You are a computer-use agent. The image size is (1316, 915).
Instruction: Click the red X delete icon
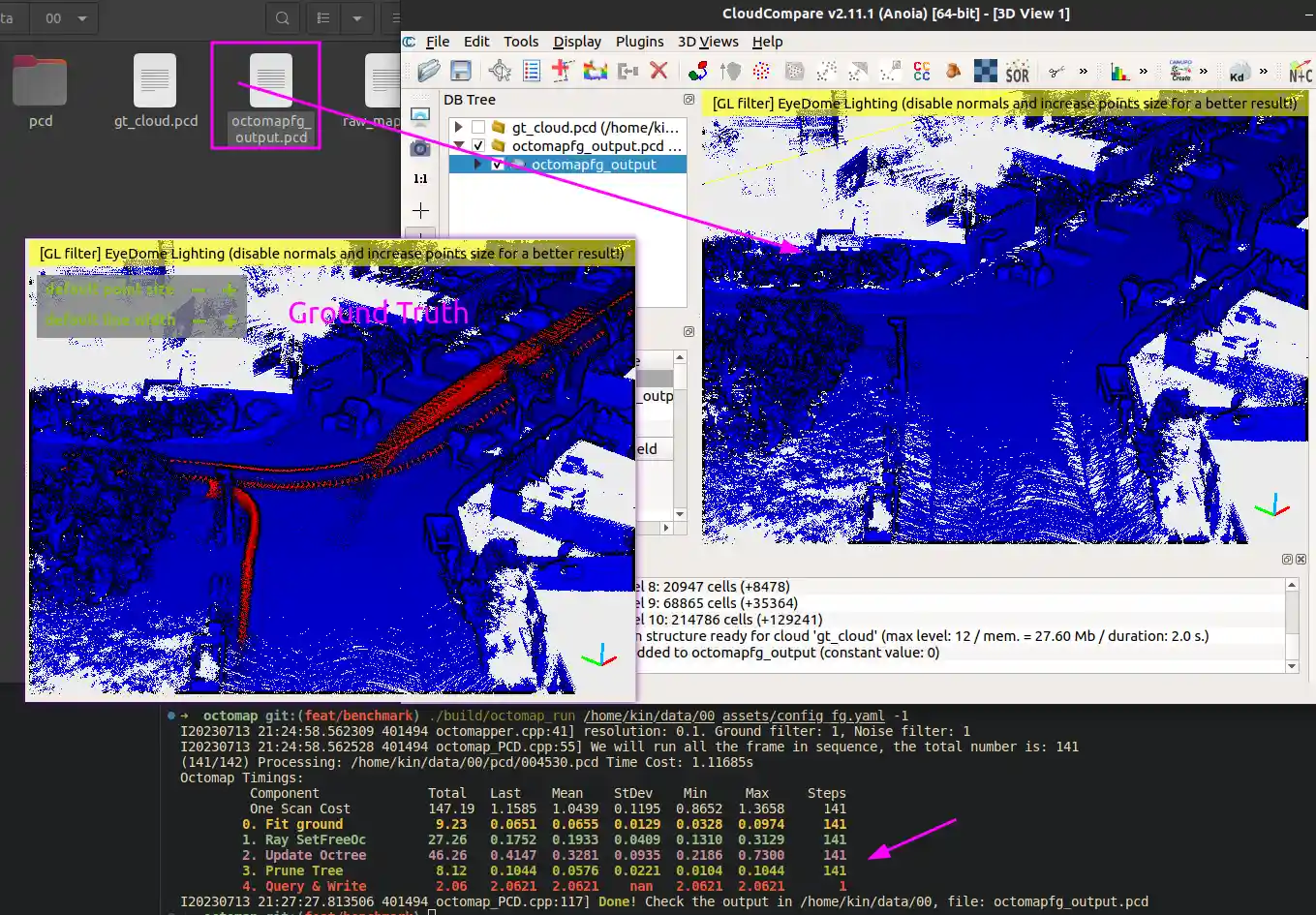pyautogui.click(x=659, y=71)
